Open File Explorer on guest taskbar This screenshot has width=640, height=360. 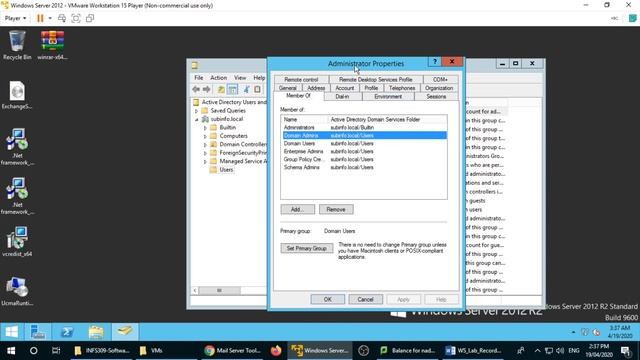pyautogui.click(x=96, y=332)
